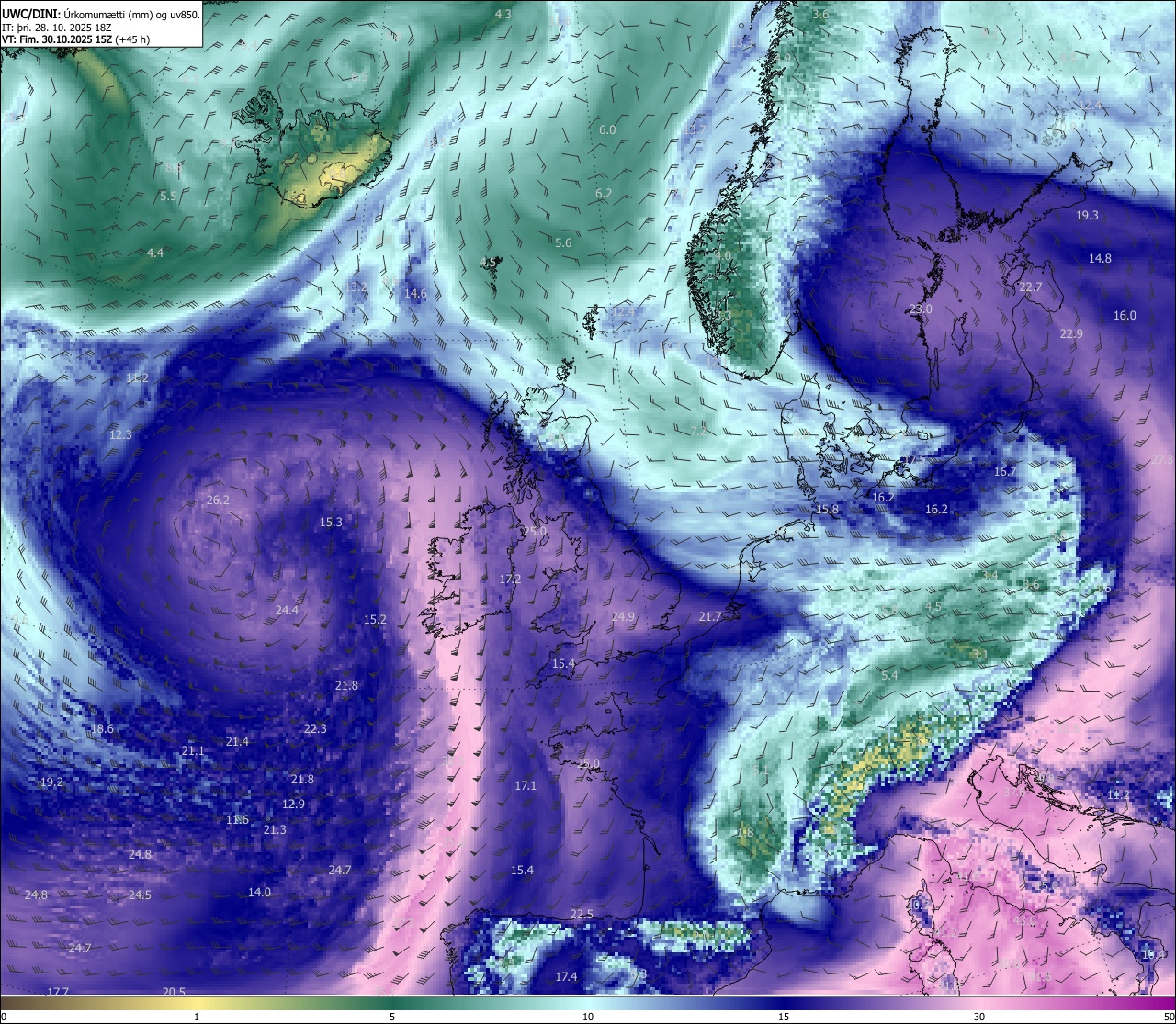Select the 24.9 value over England

pyautogui.click(x=623, y=617)
